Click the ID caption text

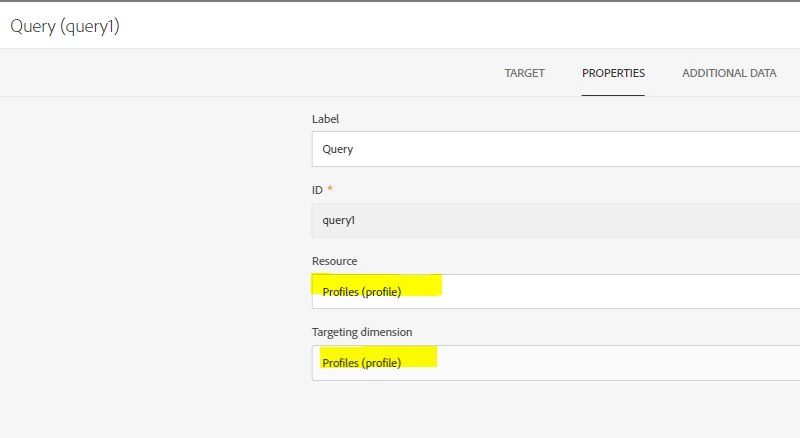(x=317, y=190)
